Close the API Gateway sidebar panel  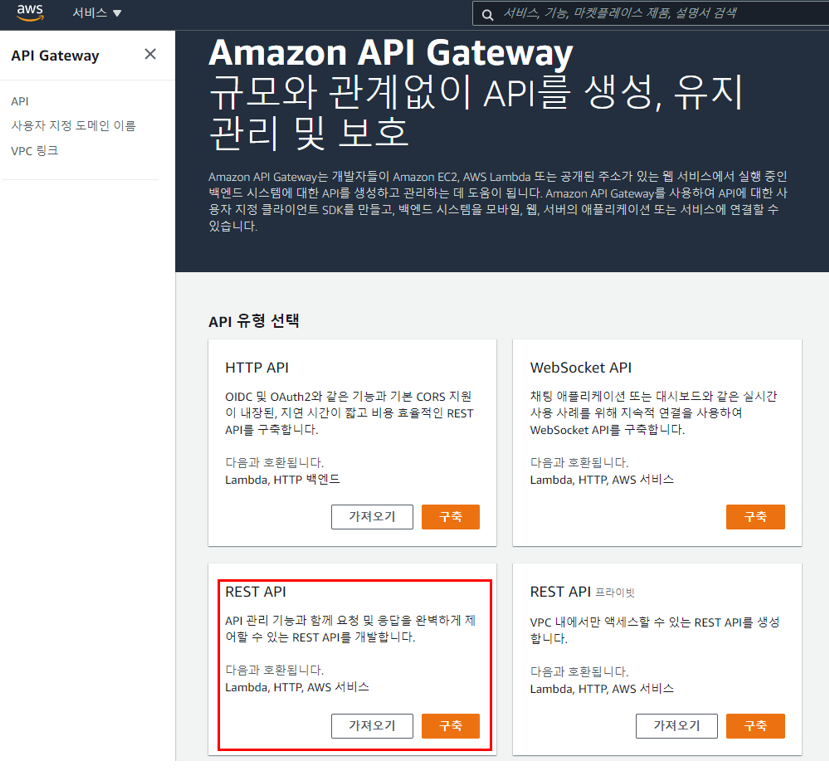click(150, 54)
